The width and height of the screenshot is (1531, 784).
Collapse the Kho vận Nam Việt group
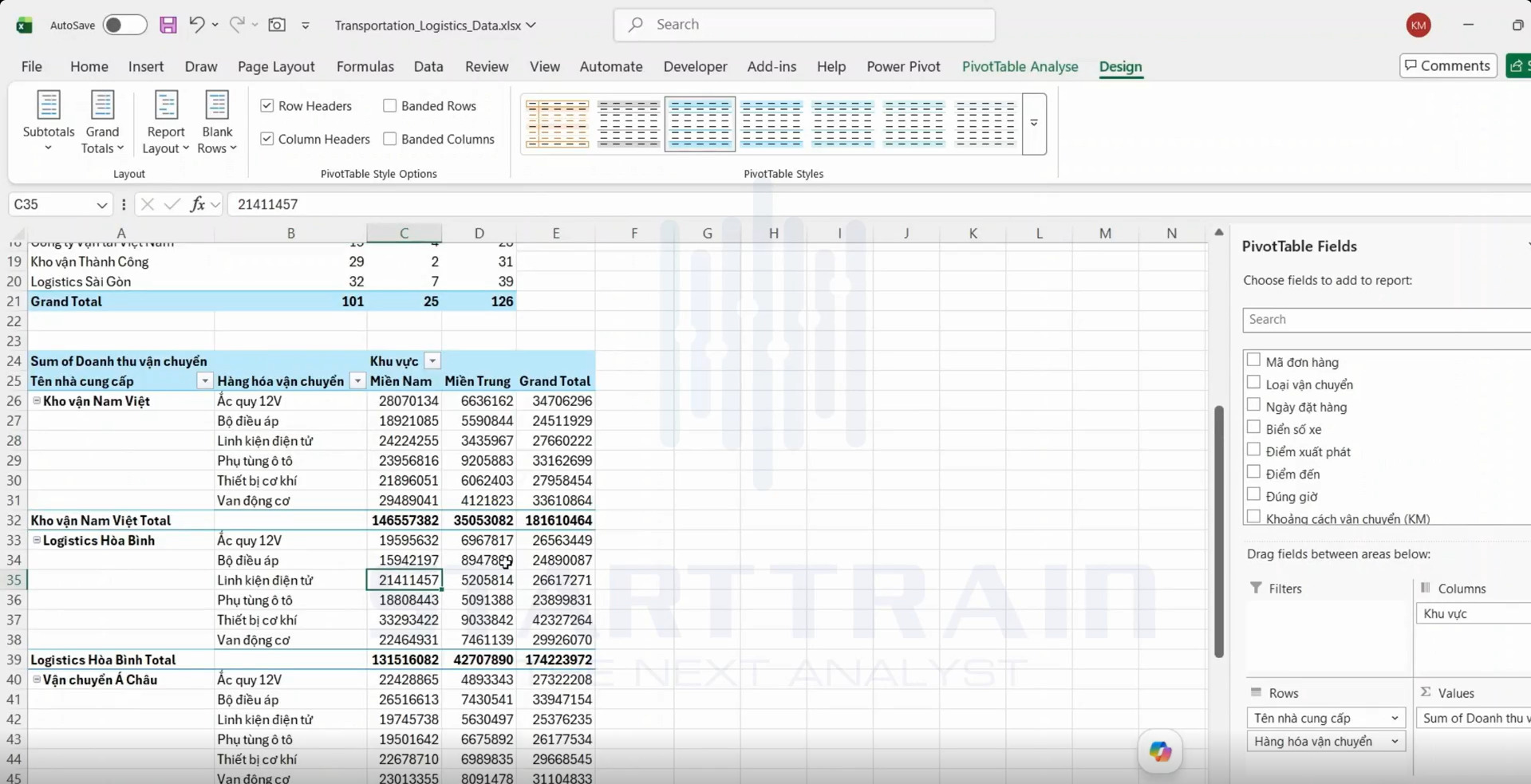(x=37, y=400)
